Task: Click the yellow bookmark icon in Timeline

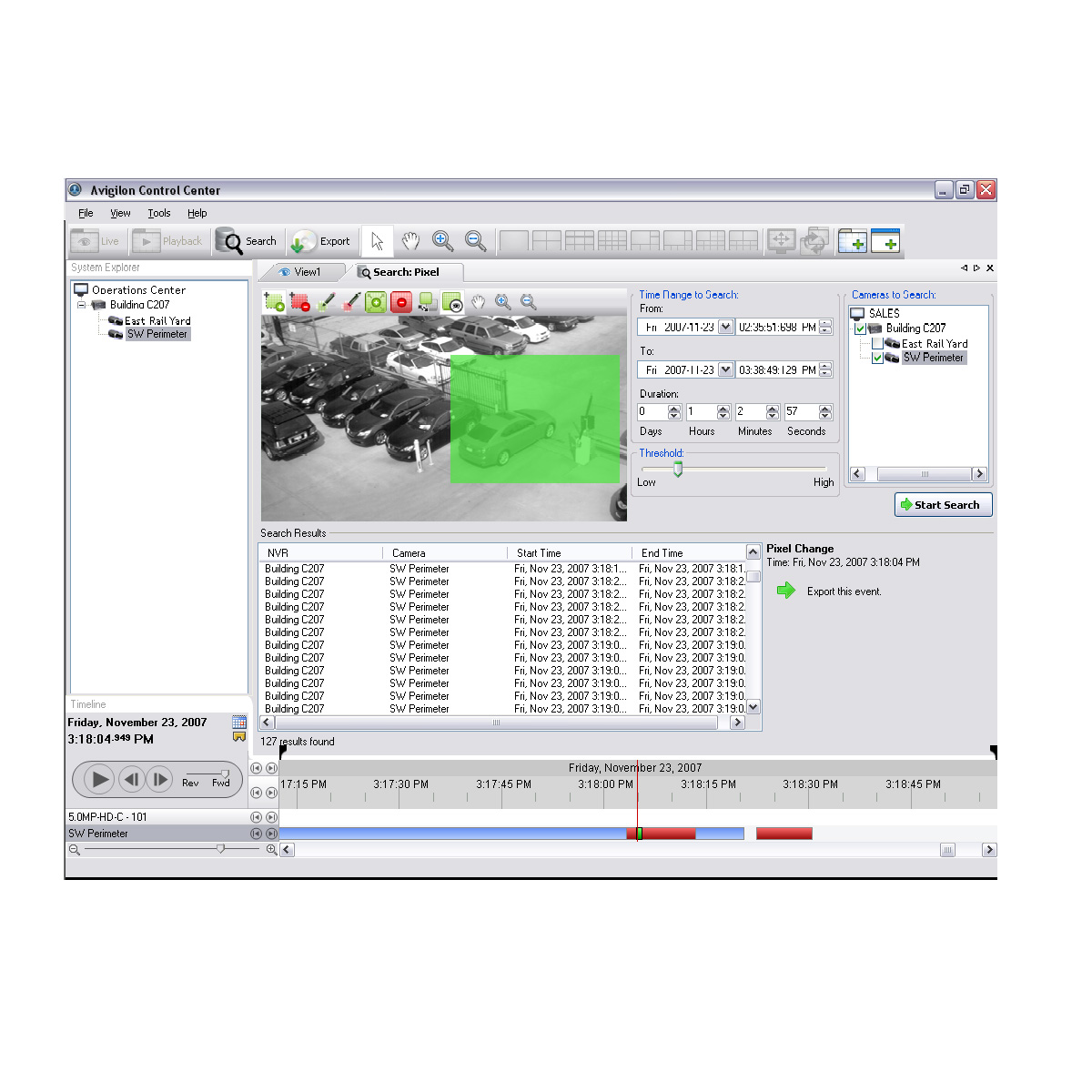Action: pos(239,737)
